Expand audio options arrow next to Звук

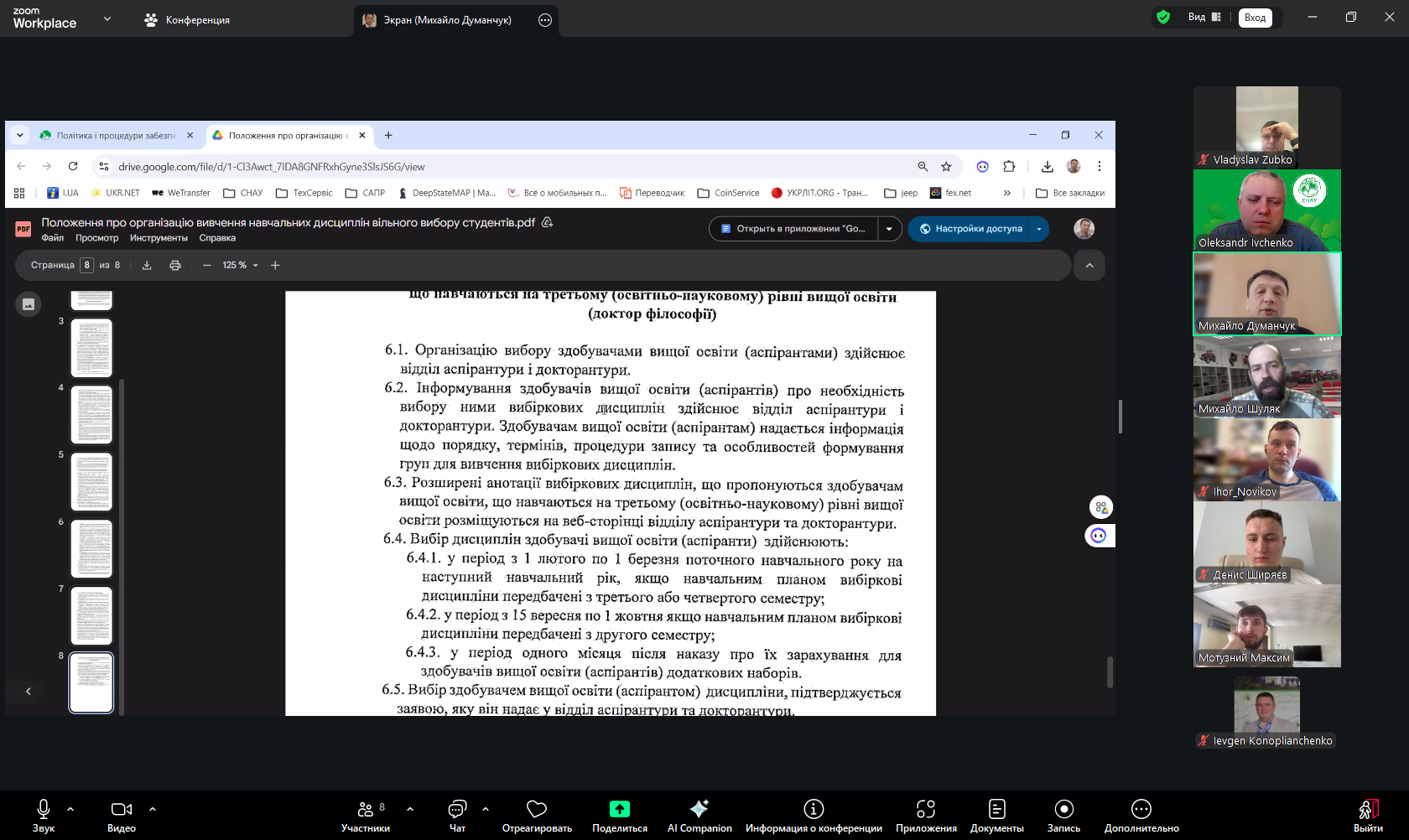[x=70, y=809]
